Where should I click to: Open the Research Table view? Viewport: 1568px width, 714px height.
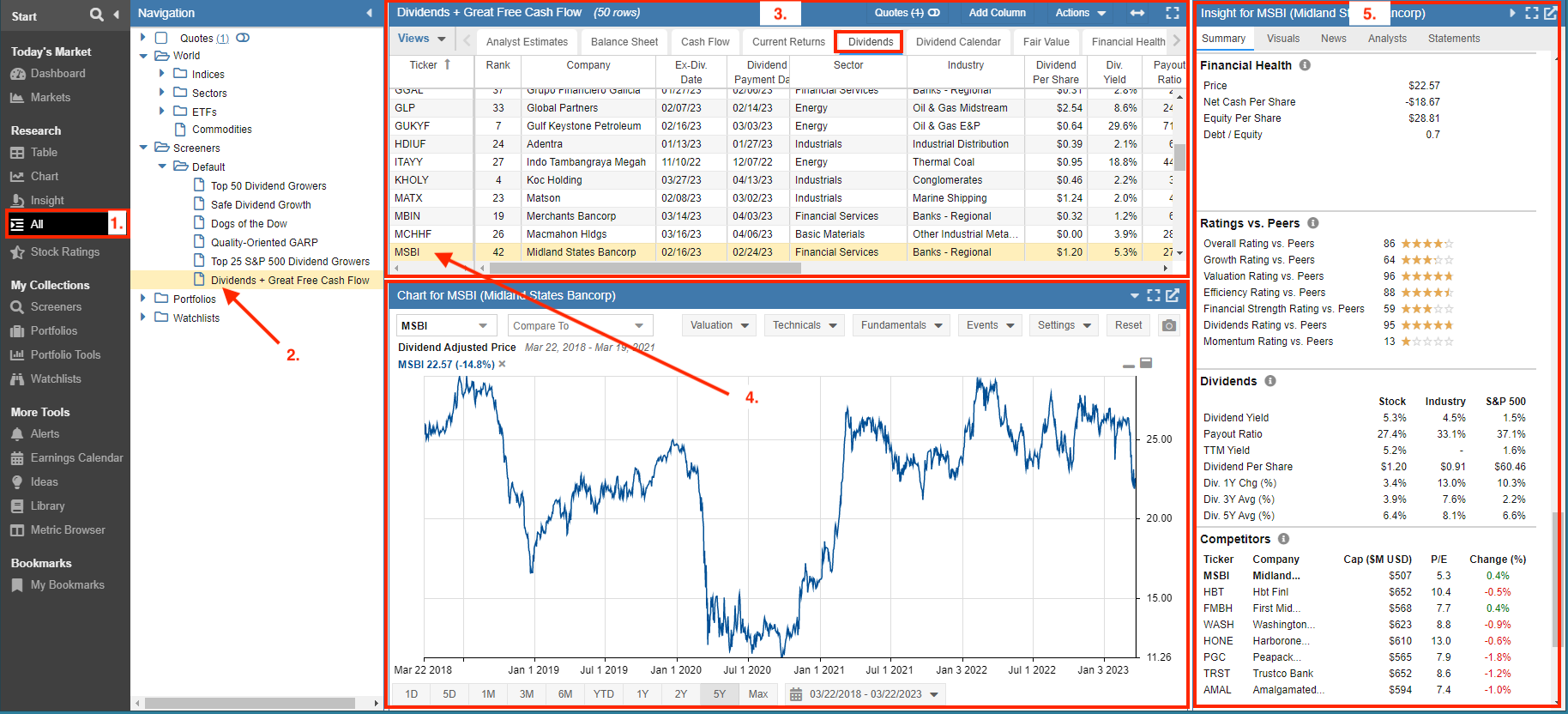[44, 153]
